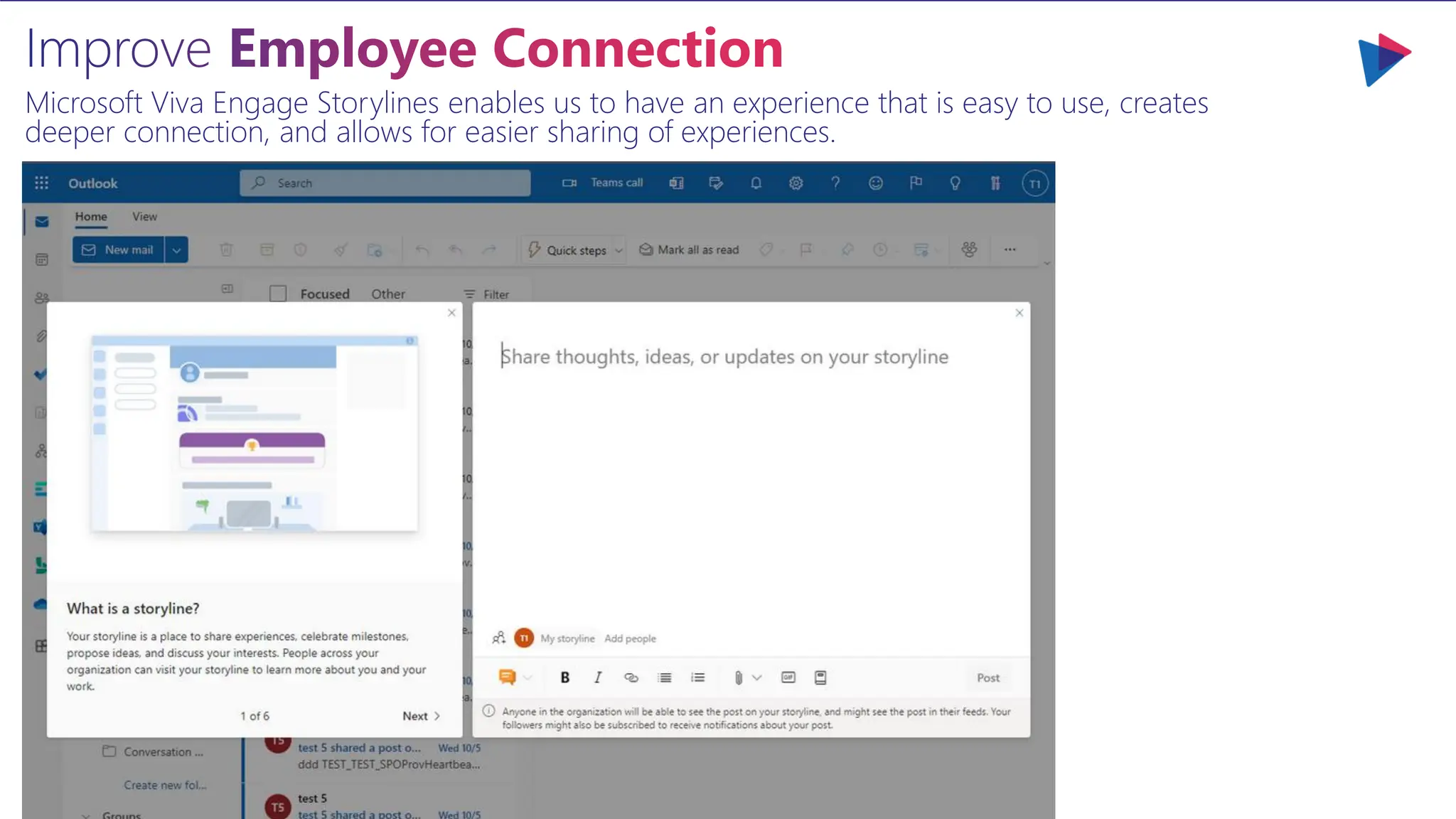The image size is (1456, 819).
Task: Toggle bulleted list formatting
Action: coord(665,678)
